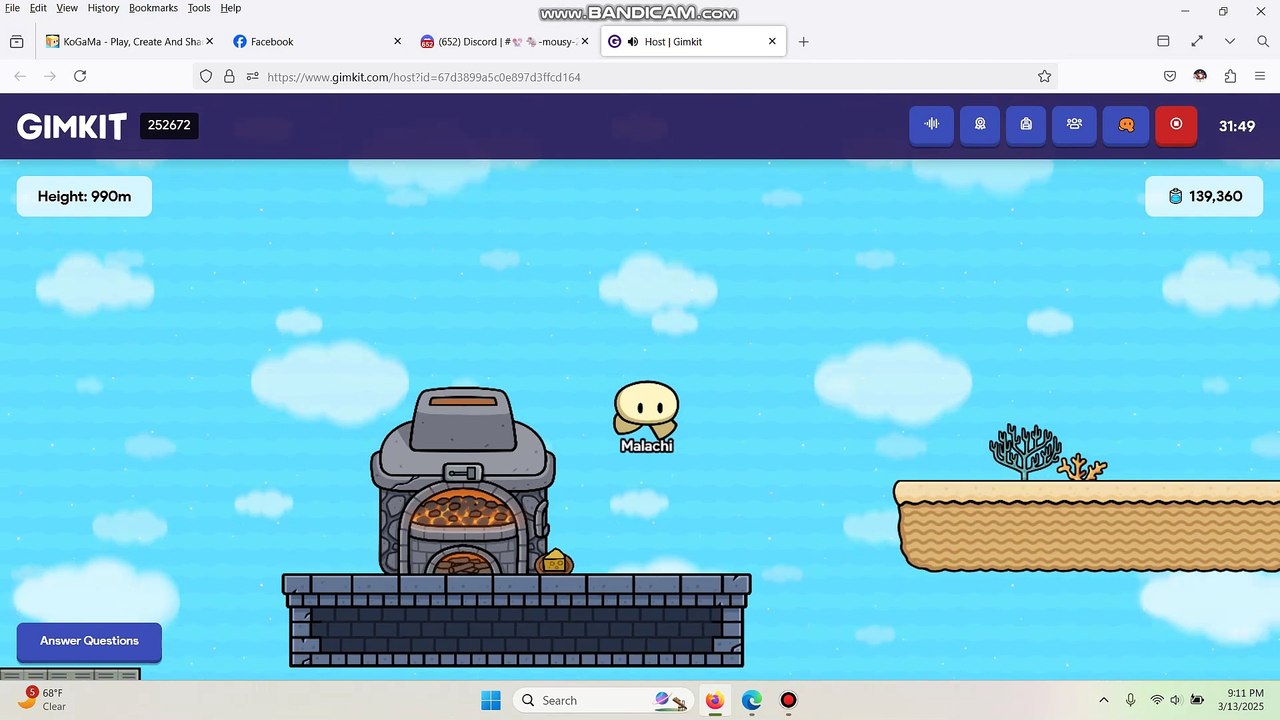
Task: Open the Firefox application menu
Action: [x=1260, y=76]
